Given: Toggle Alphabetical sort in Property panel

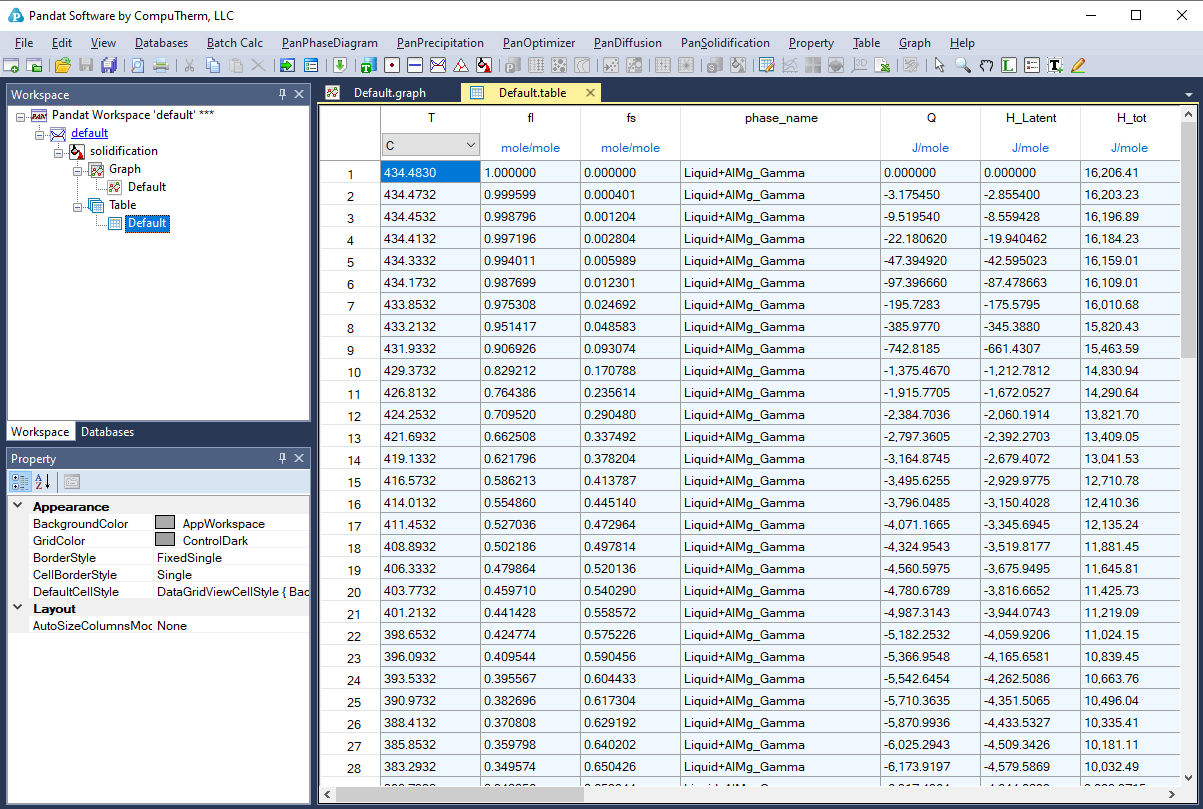Looking at the screenshot, I should (43, 482).
